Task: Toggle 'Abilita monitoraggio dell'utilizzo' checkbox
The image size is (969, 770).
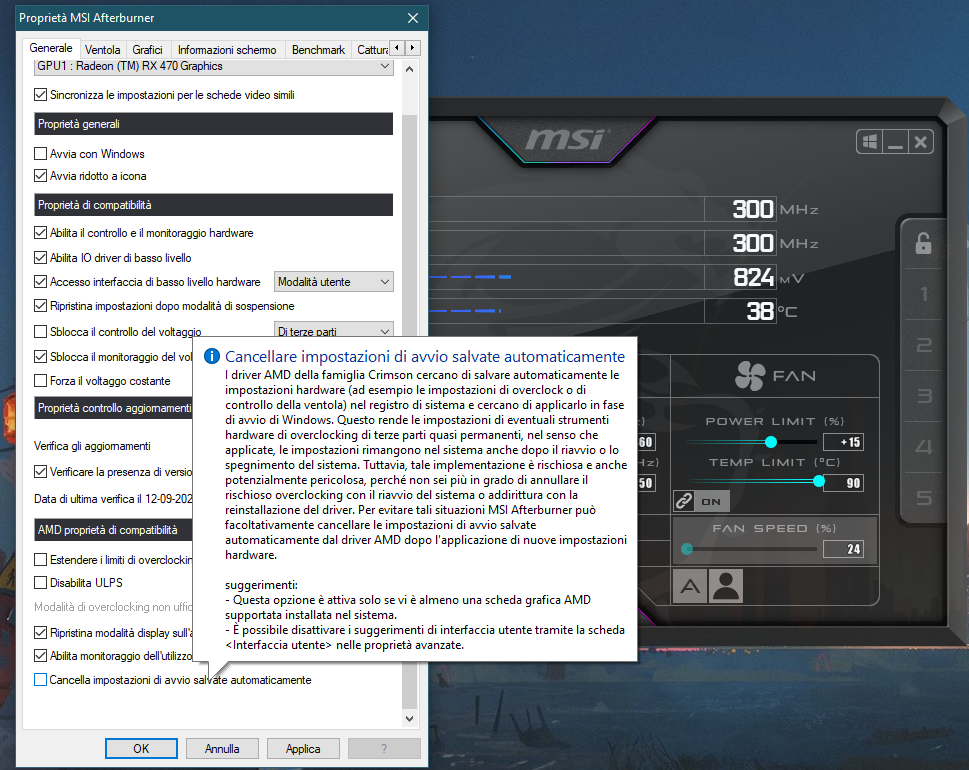Action: tap(40, 655)
